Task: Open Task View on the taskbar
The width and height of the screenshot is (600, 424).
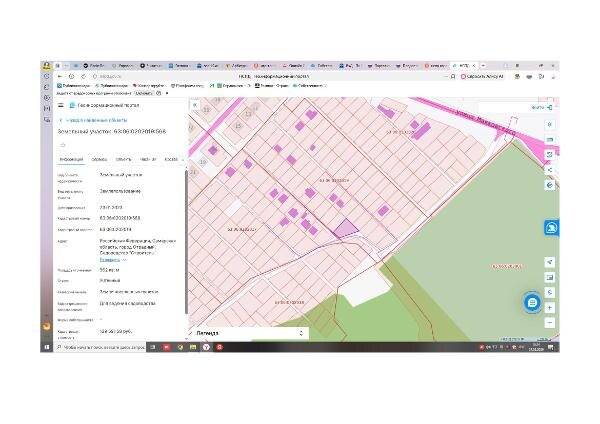Action: (x=153, y=347)
